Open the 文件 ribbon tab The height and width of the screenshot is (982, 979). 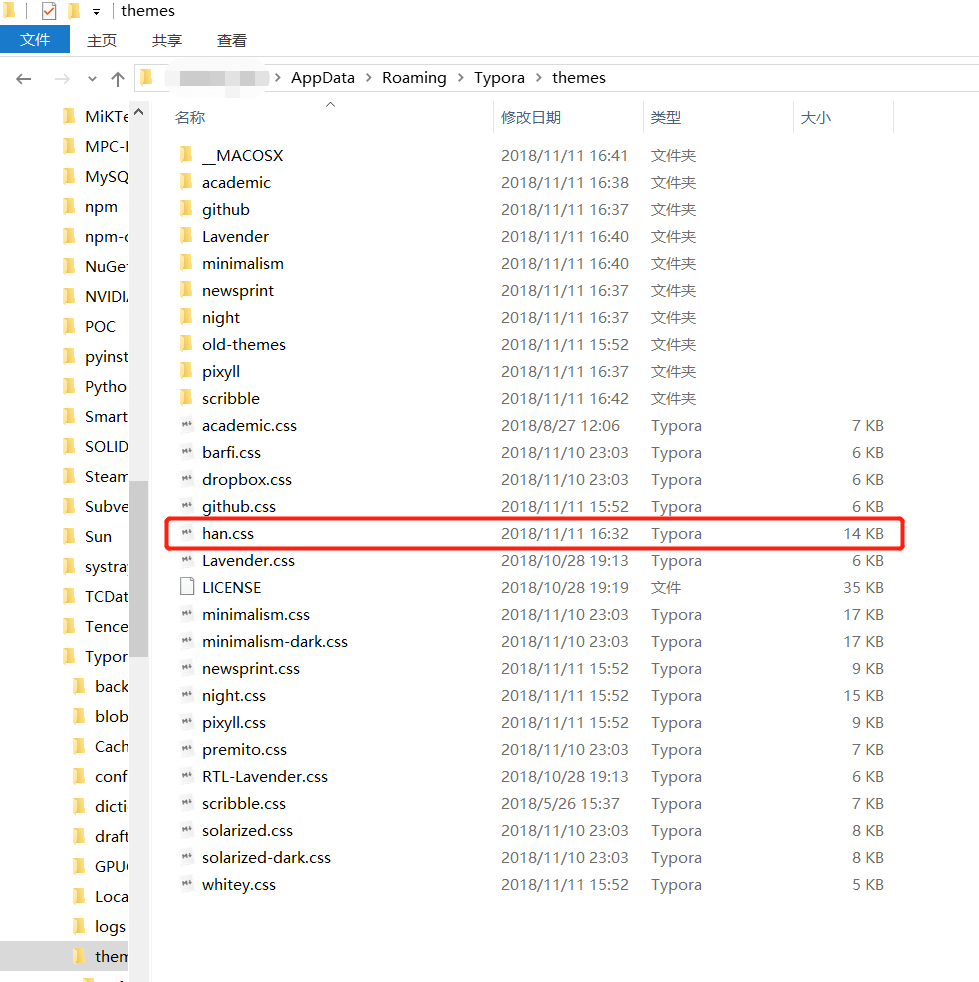[35, 40]
